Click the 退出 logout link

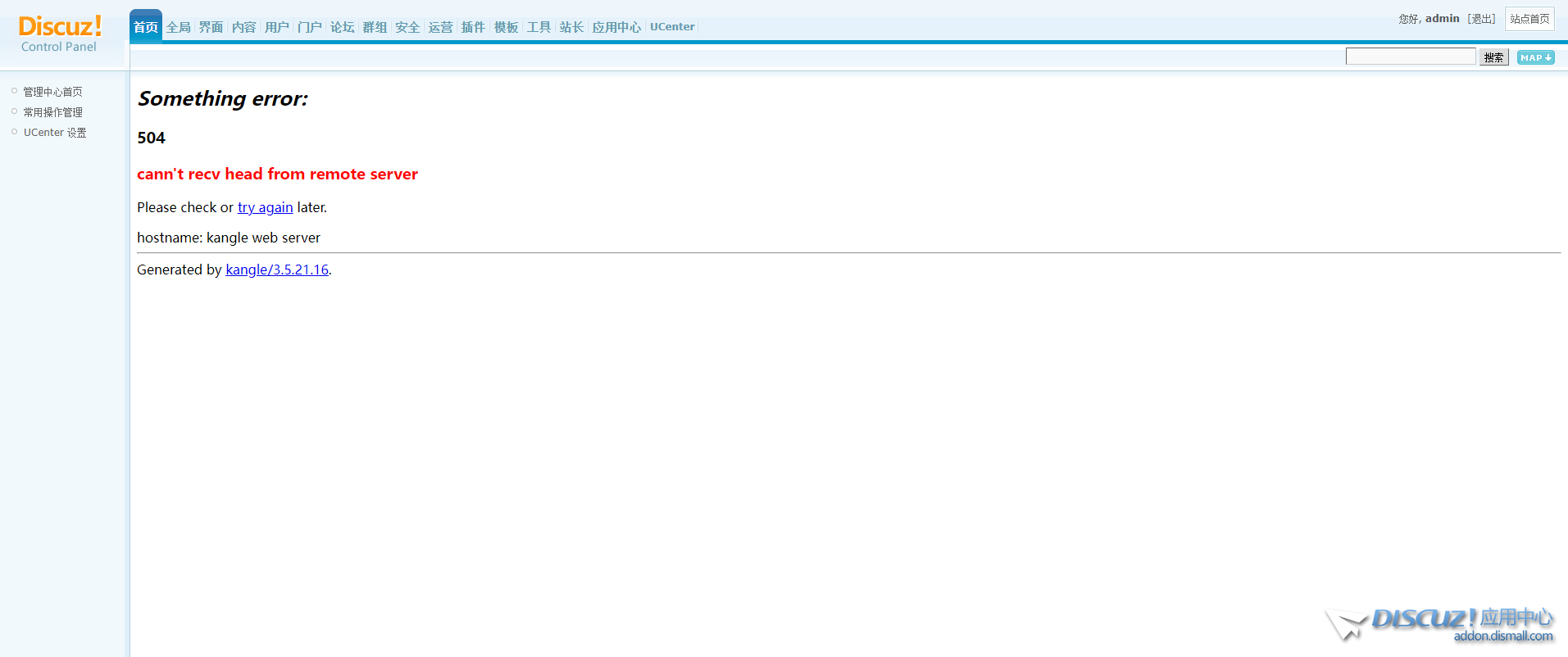click(1481, 19)
